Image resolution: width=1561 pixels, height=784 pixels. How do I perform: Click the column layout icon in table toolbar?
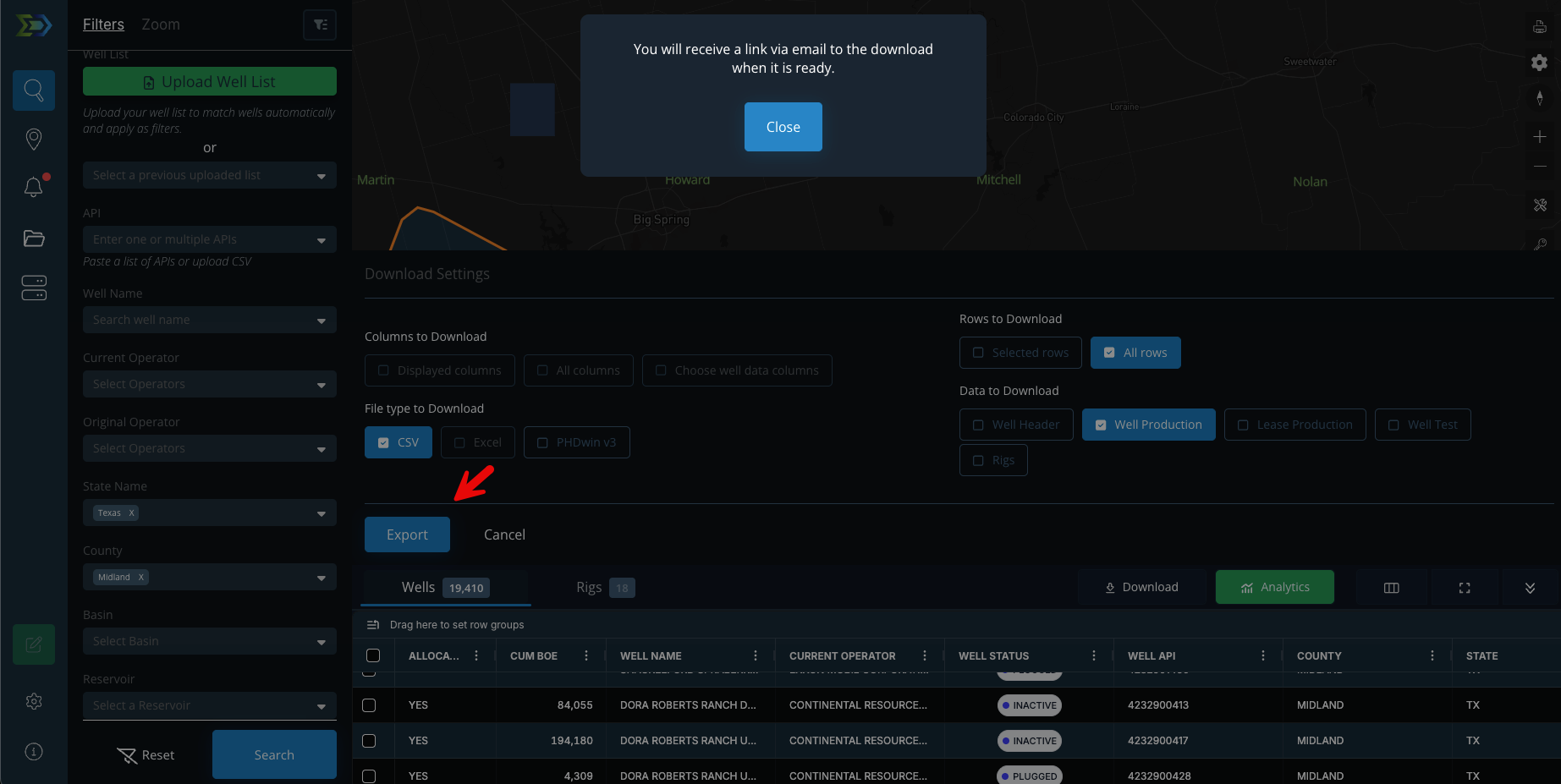[x=1391, y=588]
